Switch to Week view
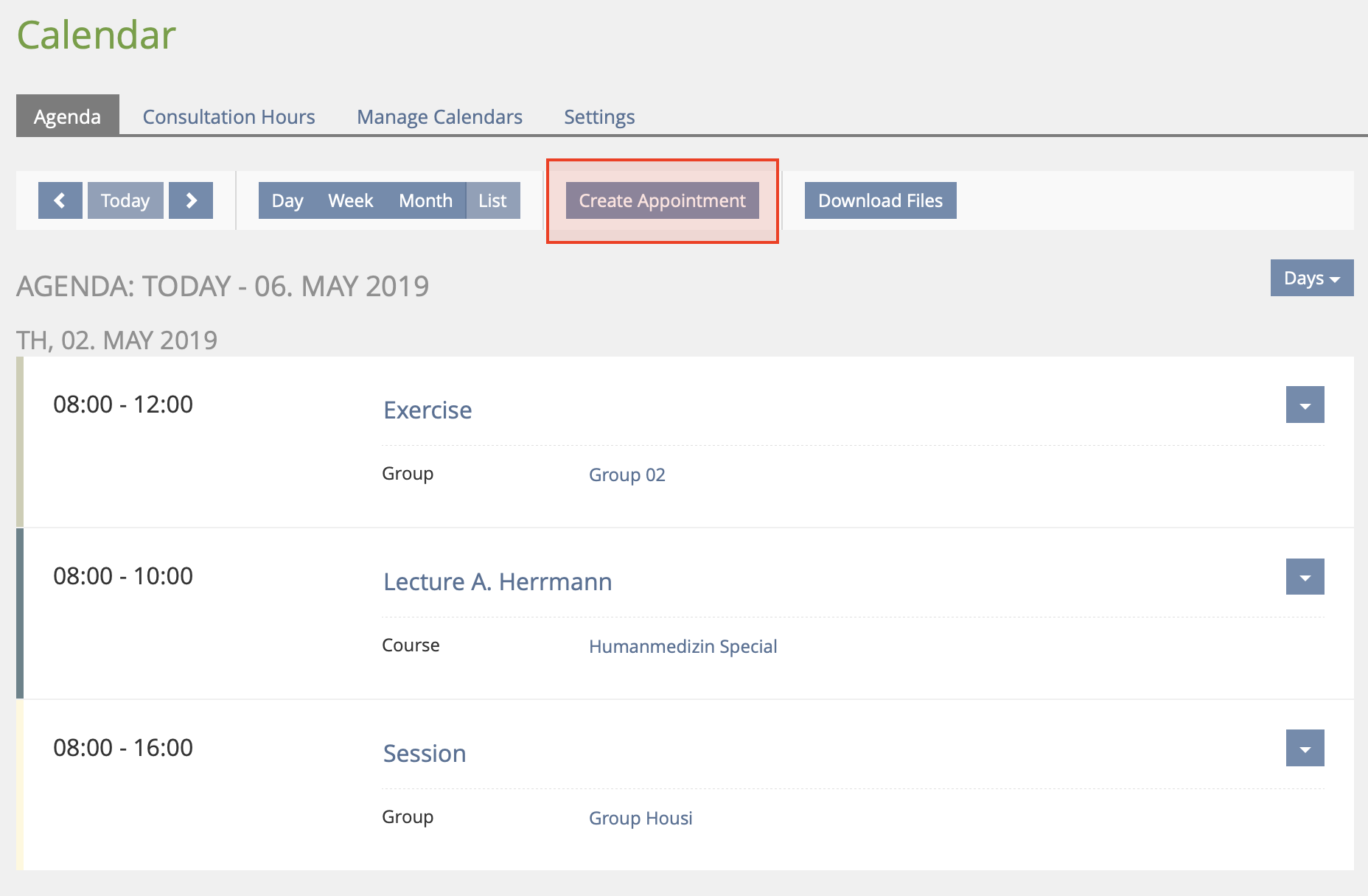 pyautogui.click(x=350, y=200)
